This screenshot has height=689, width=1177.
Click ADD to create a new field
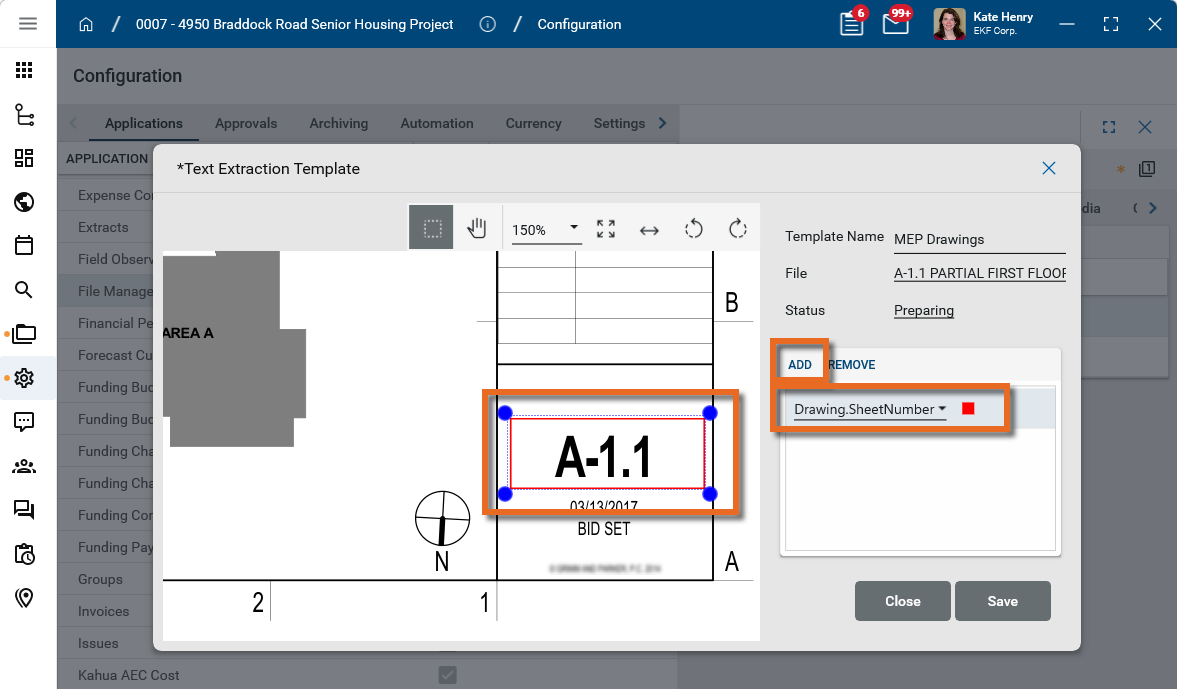tap(800, 365)
